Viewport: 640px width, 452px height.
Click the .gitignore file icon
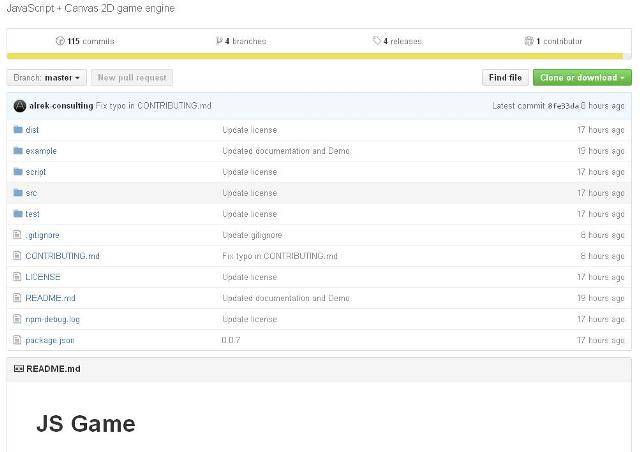(x=17, y=235)
